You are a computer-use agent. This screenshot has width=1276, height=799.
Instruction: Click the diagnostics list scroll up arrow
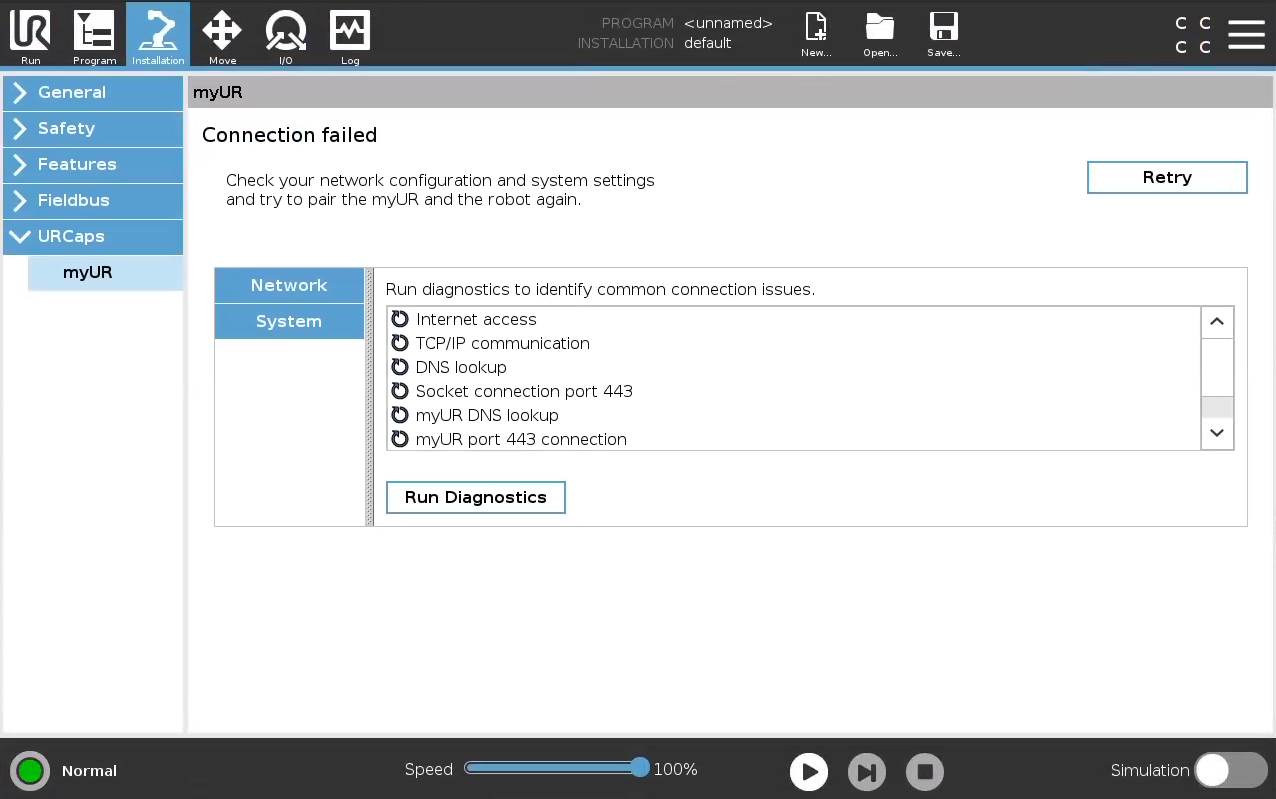point(1217,321)
